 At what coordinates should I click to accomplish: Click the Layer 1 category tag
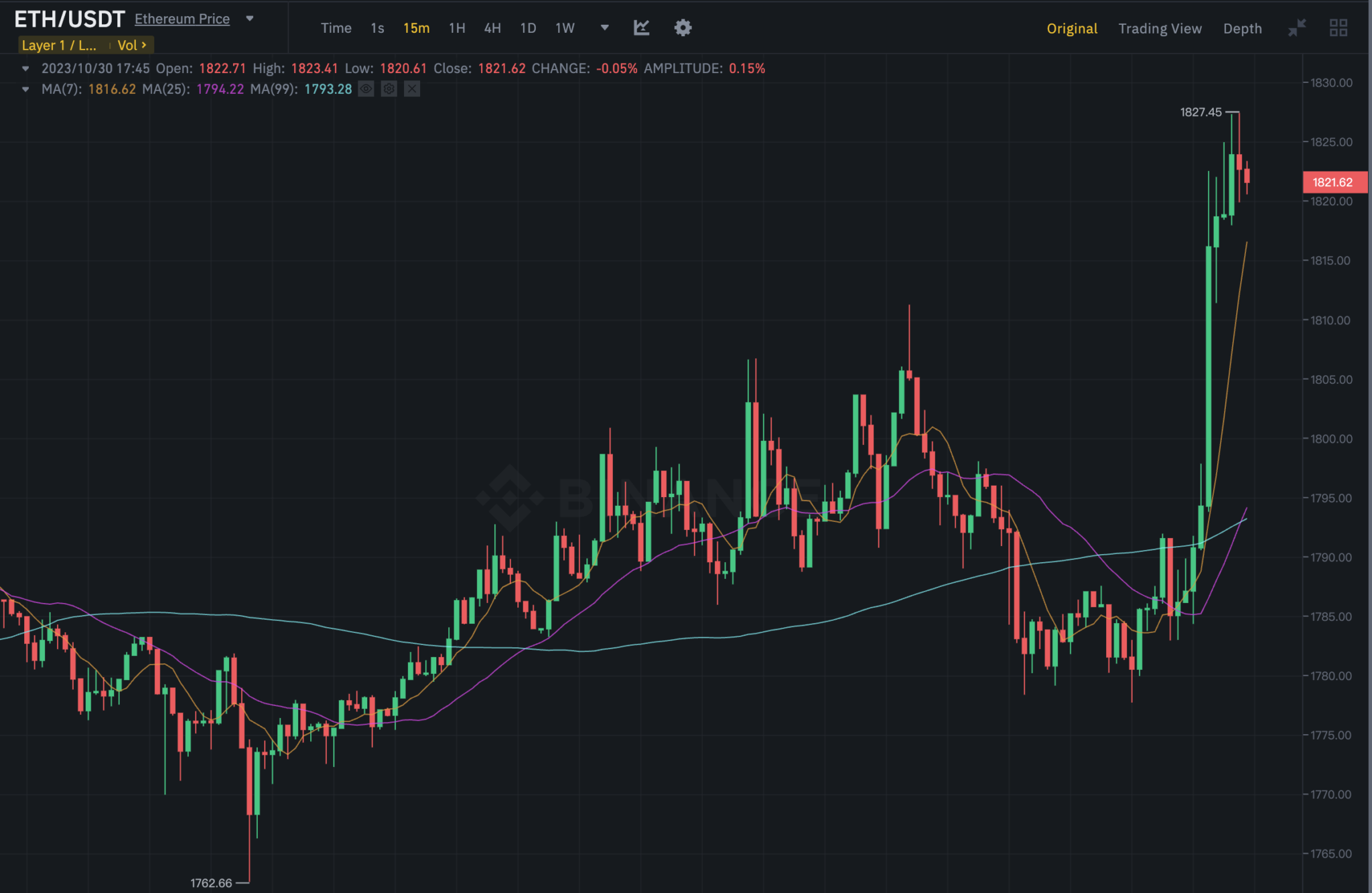(59, 45)
